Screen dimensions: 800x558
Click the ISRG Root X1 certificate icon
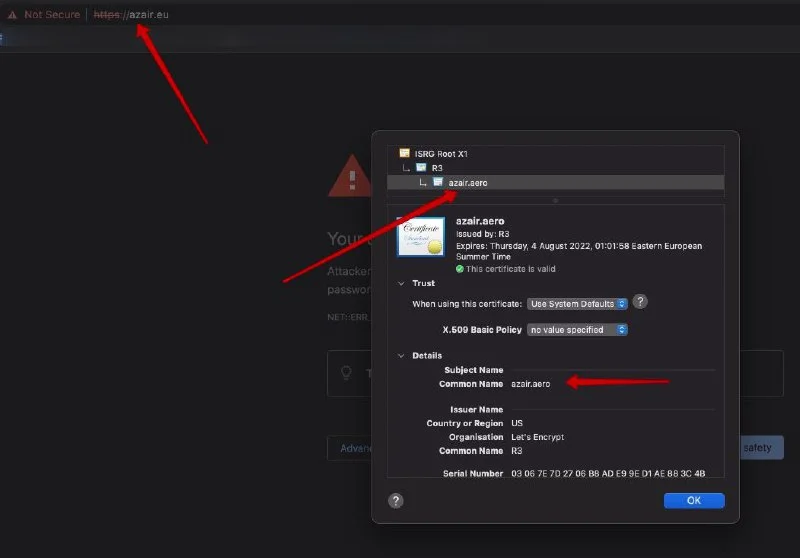click(405, 153)
